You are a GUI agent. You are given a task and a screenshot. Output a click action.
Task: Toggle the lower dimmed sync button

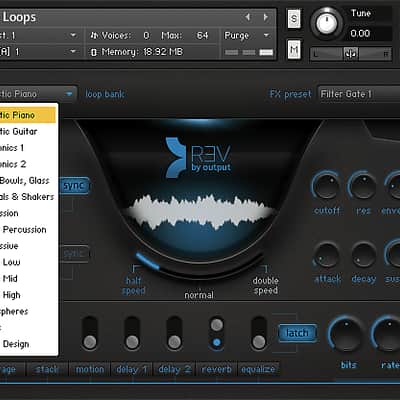74,254
